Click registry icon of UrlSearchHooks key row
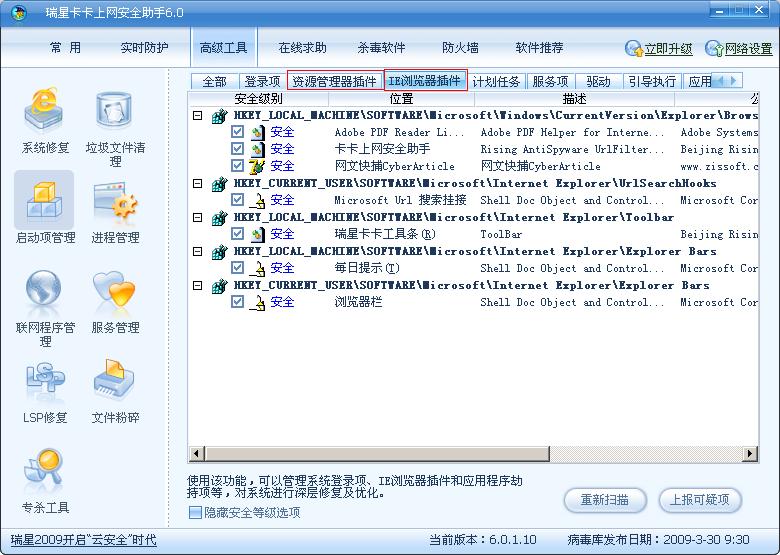Image resolution: width=780 pixels, height=555 pixels. tap(219, 184)
